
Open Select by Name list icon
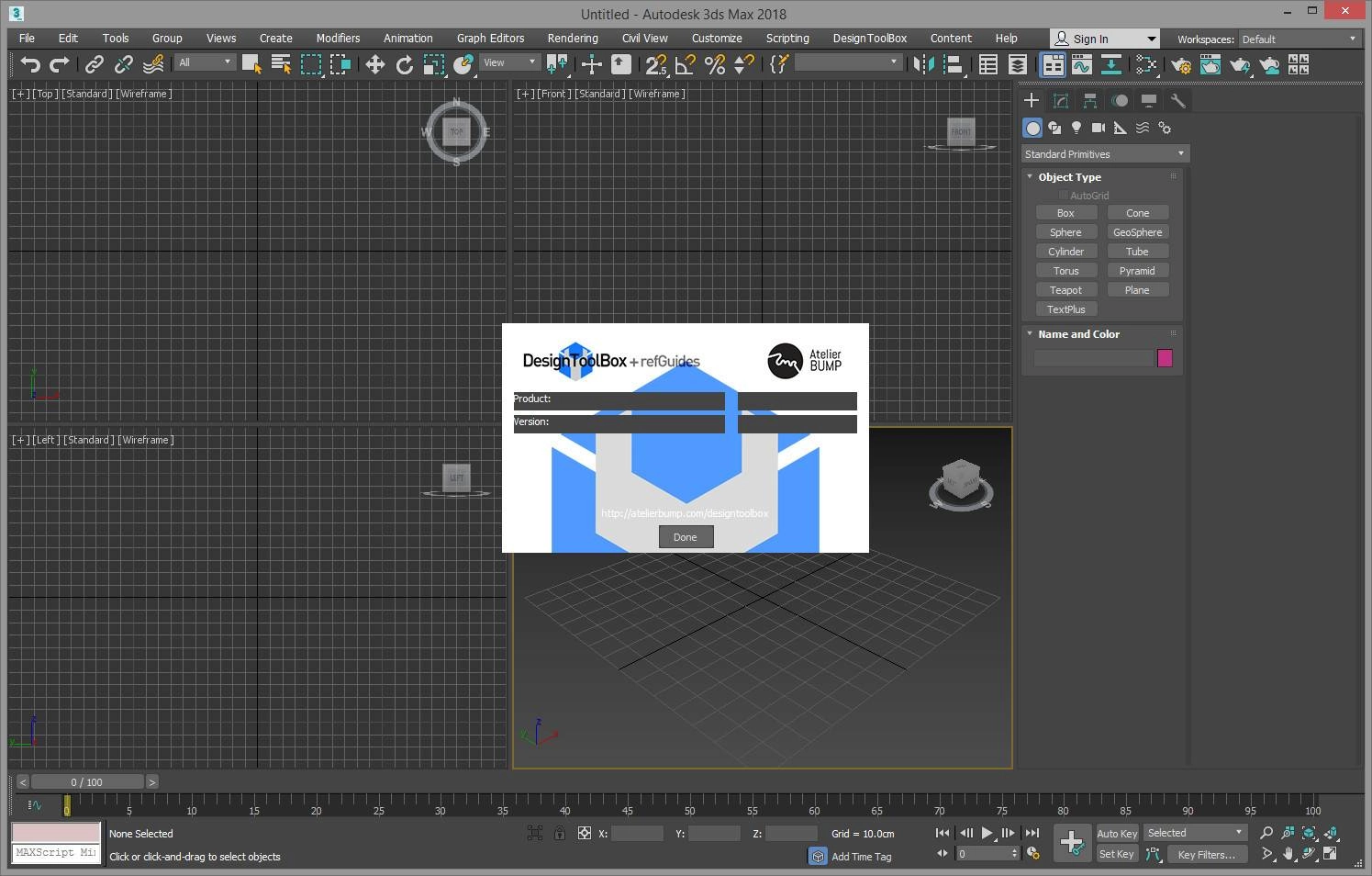pyautogui.click(x=281, y=64)
